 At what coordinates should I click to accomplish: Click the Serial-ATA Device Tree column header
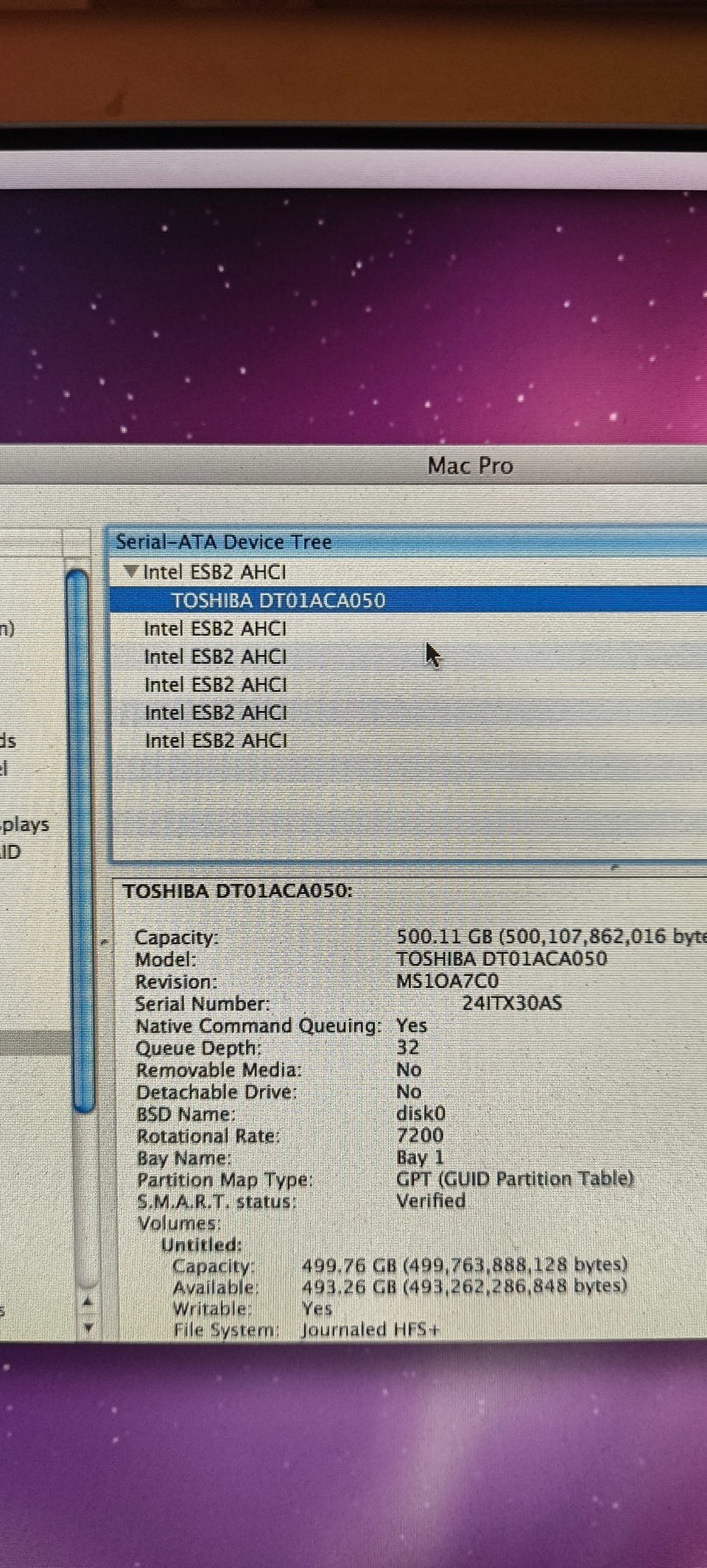pyautogui.click(x=408, y=542)
